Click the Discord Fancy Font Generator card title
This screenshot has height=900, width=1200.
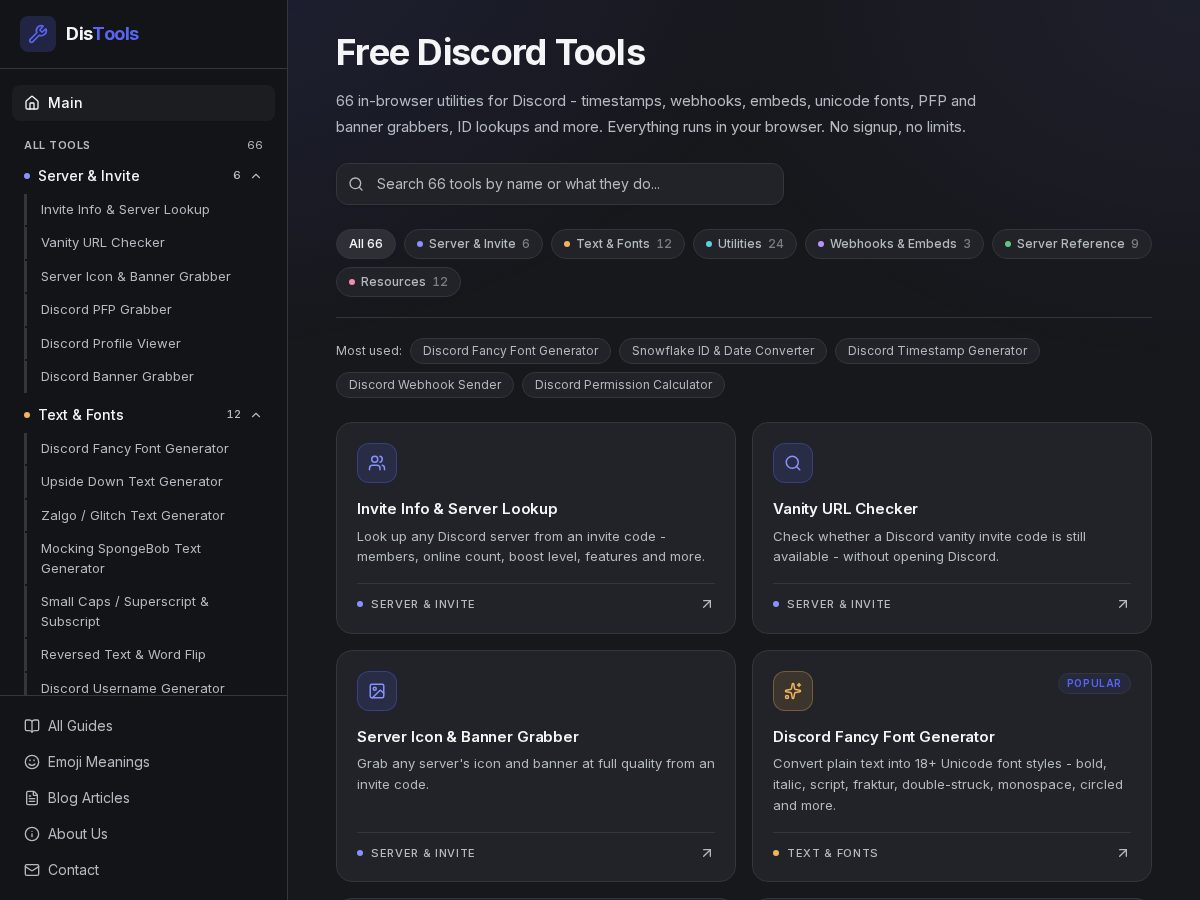click(x=884, y=737)
